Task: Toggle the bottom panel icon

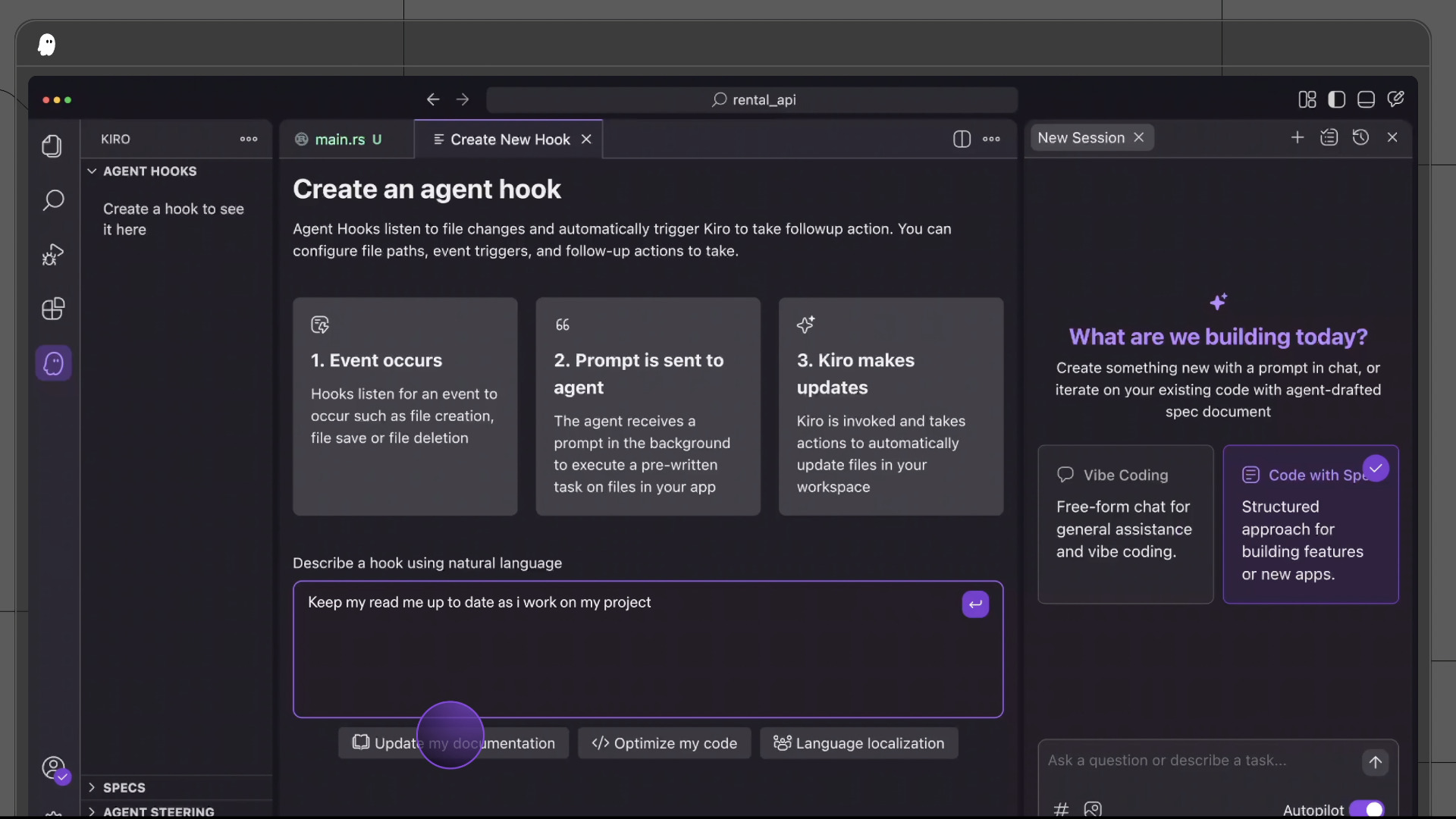Action: (x=1367, y=99)
